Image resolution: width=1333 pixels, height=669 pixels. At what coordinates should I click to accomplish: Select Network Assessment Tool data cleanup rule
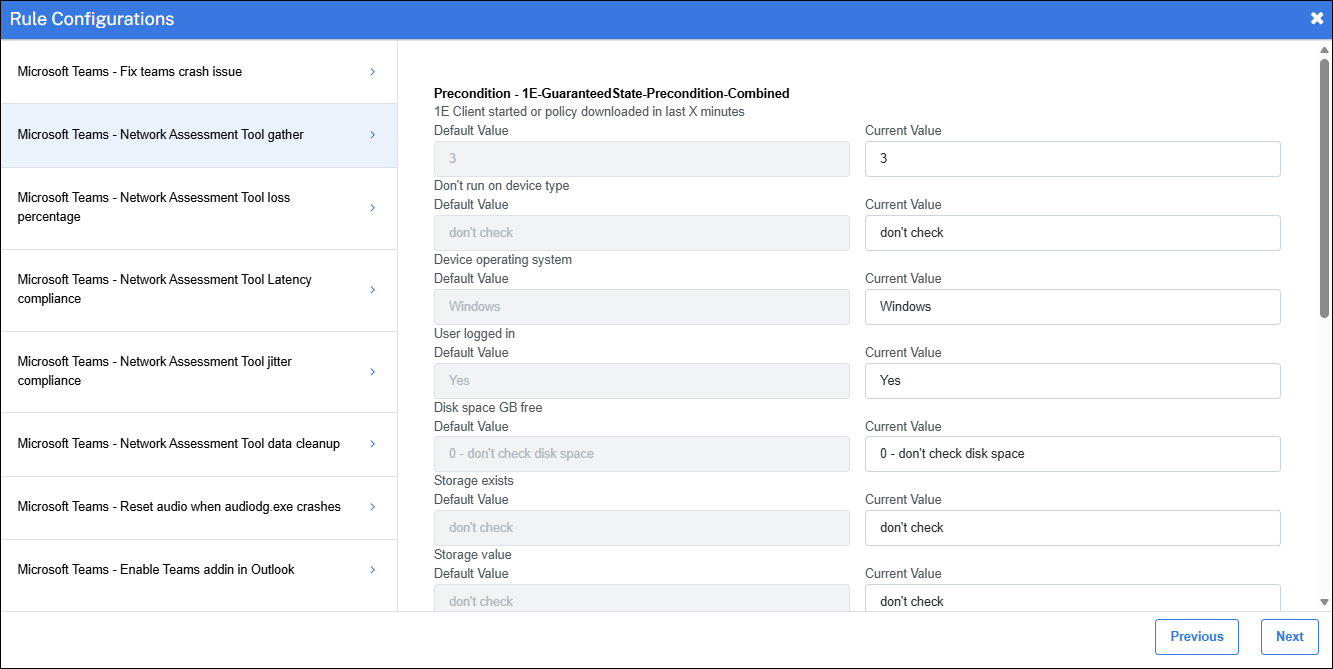click(x=179, y=444)
